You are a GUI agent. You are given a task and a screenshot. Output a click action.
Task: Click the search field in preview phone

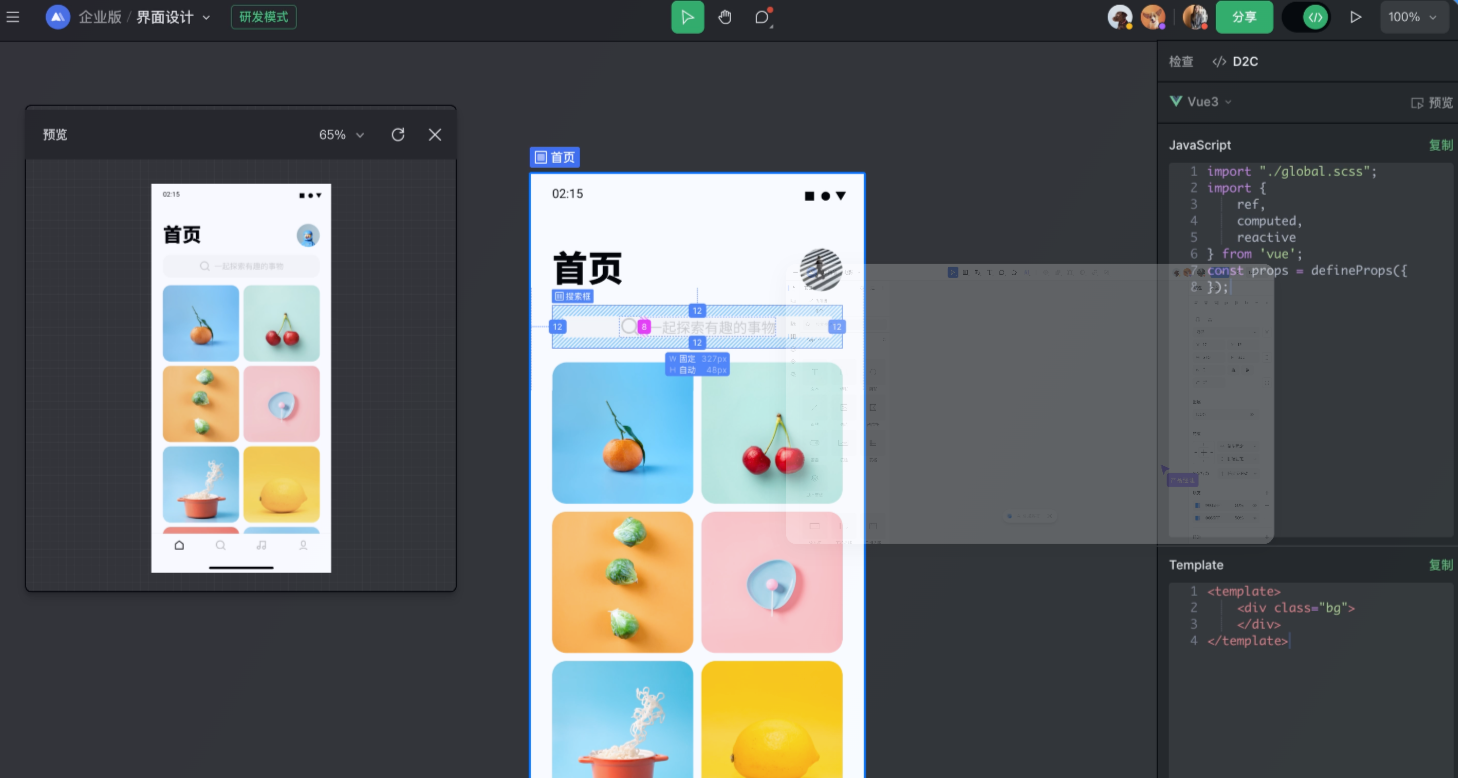pos(241,266)
